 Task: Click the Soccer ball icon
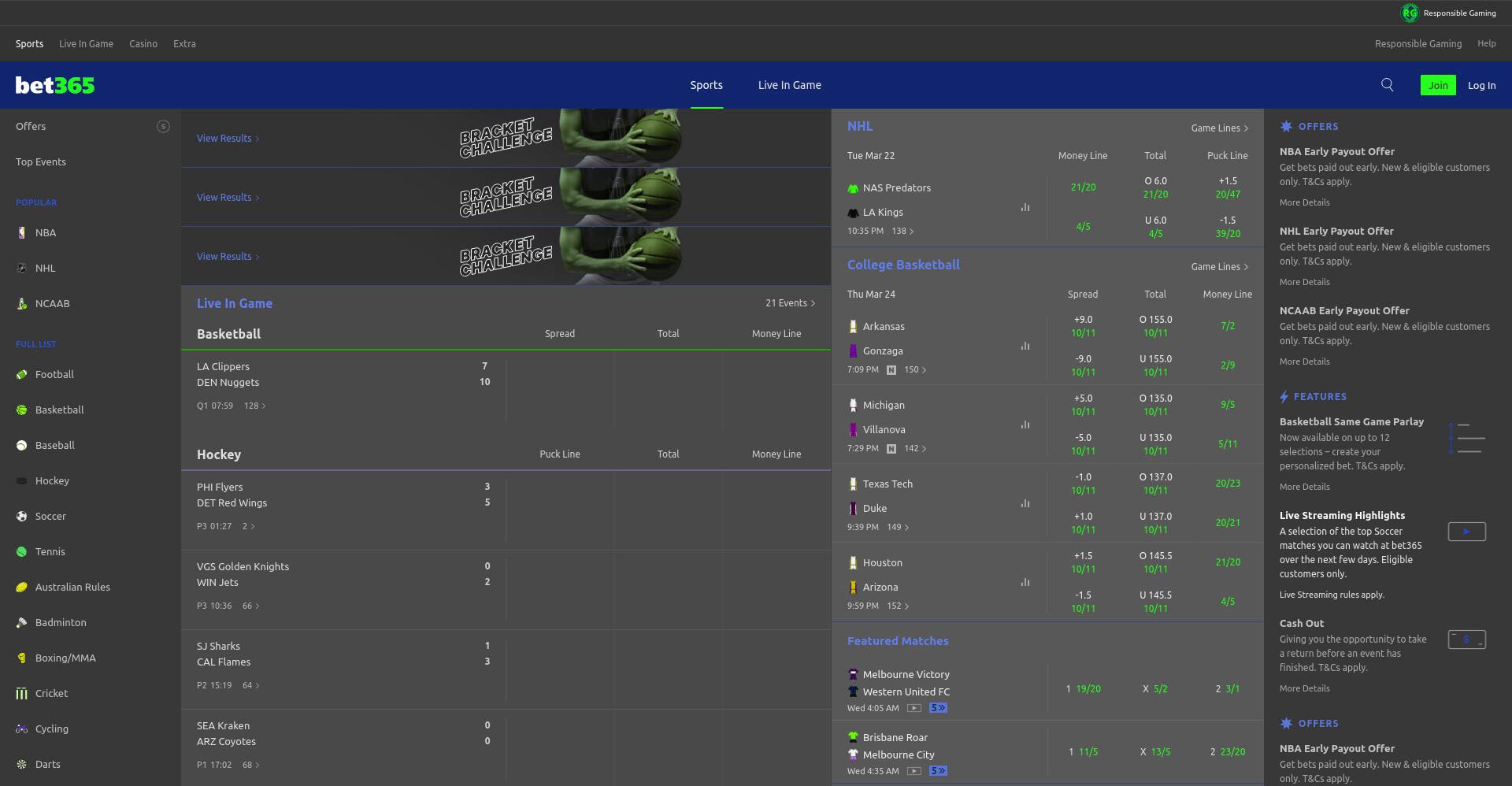[x=22, y=517]
